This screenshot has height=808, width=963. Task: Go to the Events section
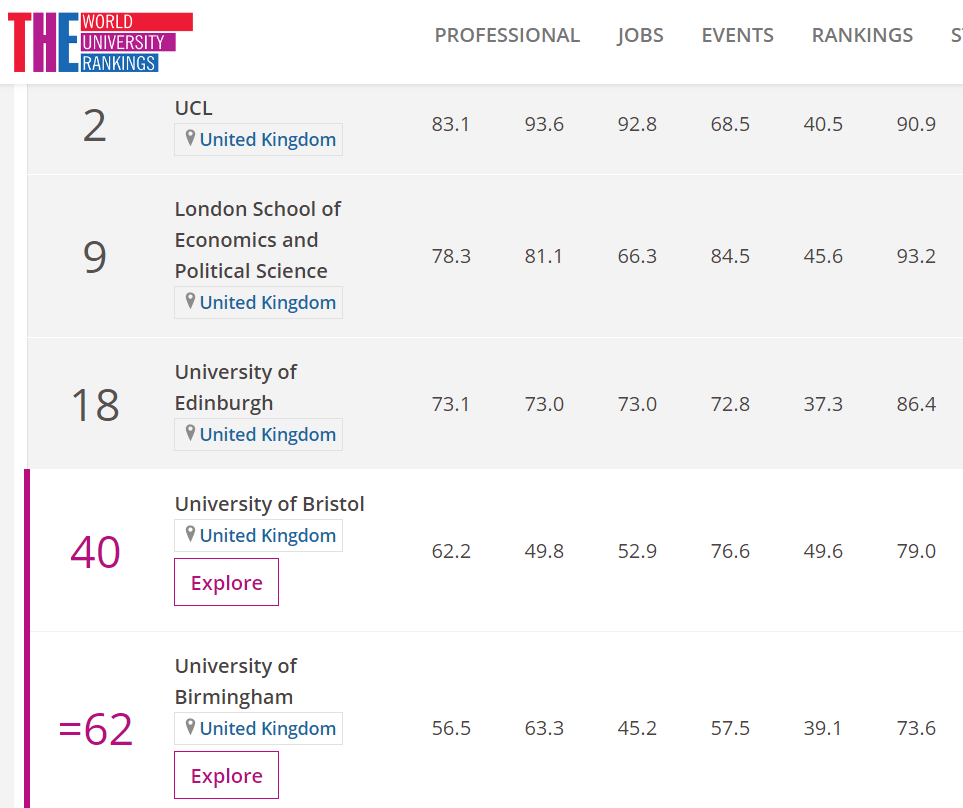737,35
